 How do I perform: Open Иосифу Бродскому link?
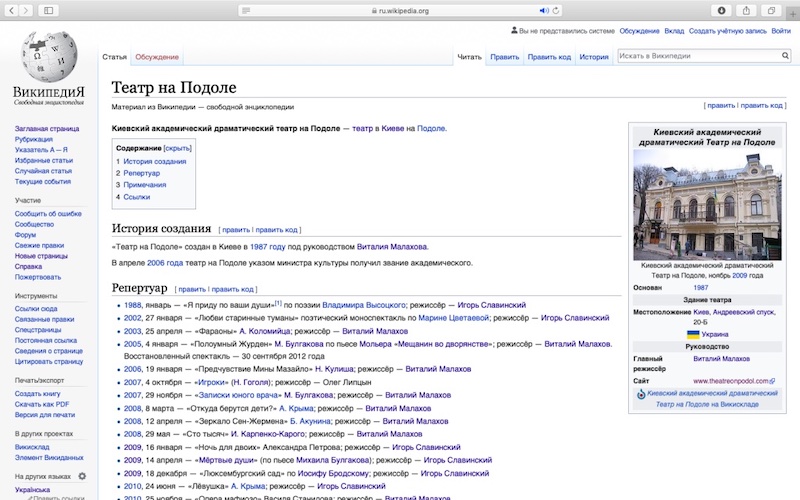click(335, 473)
